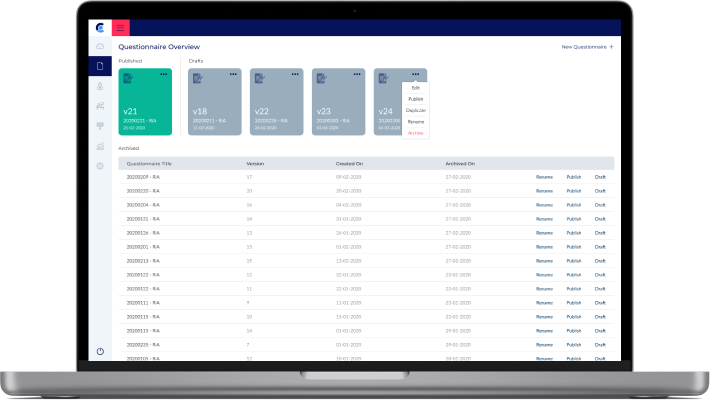Click the power logout icon in sidebar
Screen dimensions: 710x400
coord(100,351)
